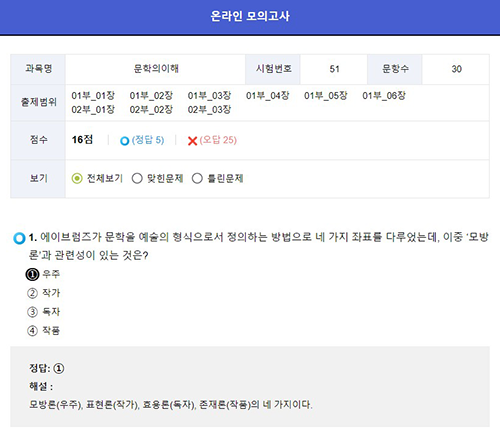Click the 01부_06장 chapter label
The image size is (500, 447).
click(384, 96)
